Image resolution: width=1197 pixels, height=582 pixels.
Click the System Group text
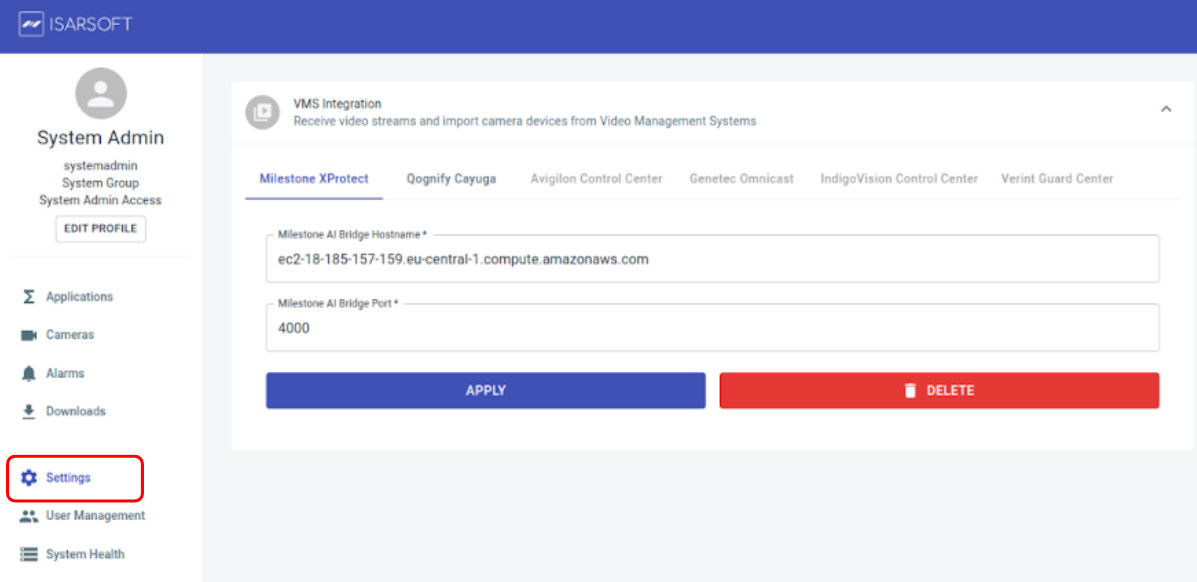101,183
